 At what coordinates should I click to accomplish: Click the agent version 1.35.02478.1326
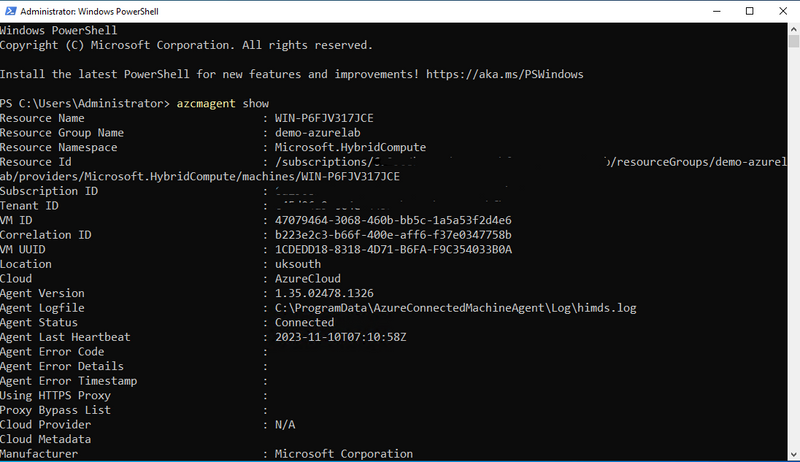324,294
